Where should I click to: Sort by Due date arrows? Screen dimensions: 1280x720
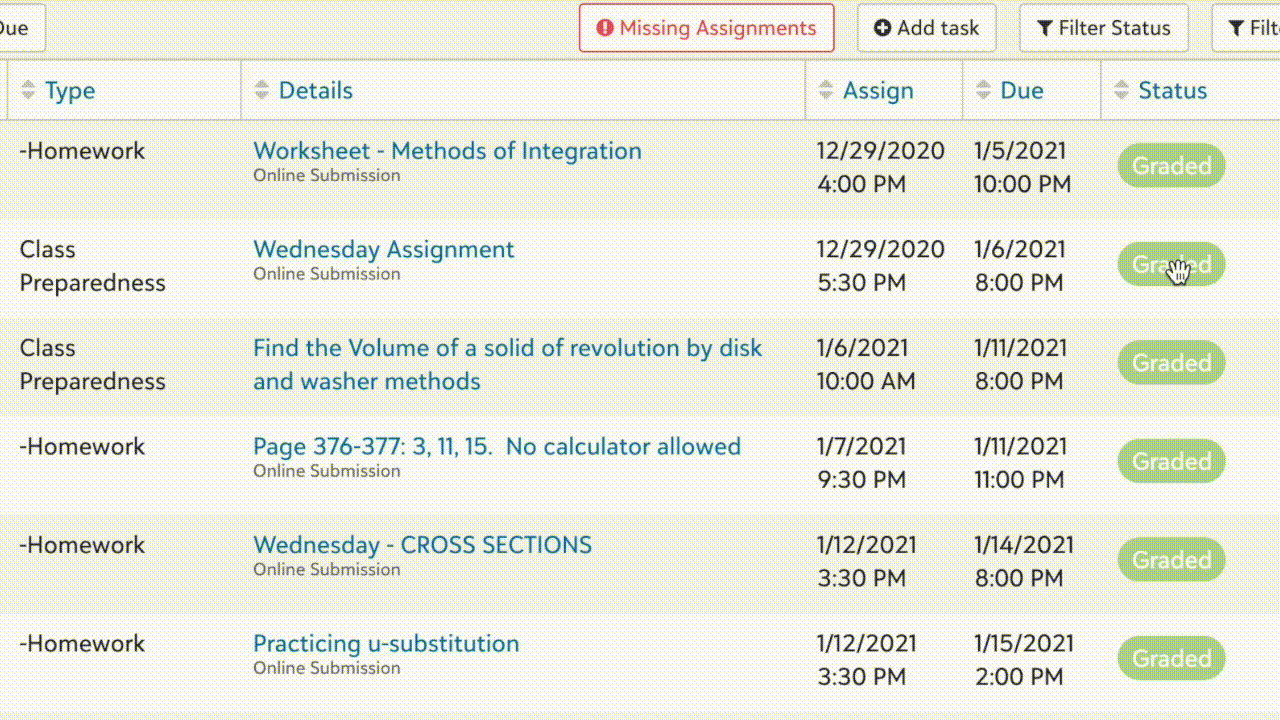(984, 90)
